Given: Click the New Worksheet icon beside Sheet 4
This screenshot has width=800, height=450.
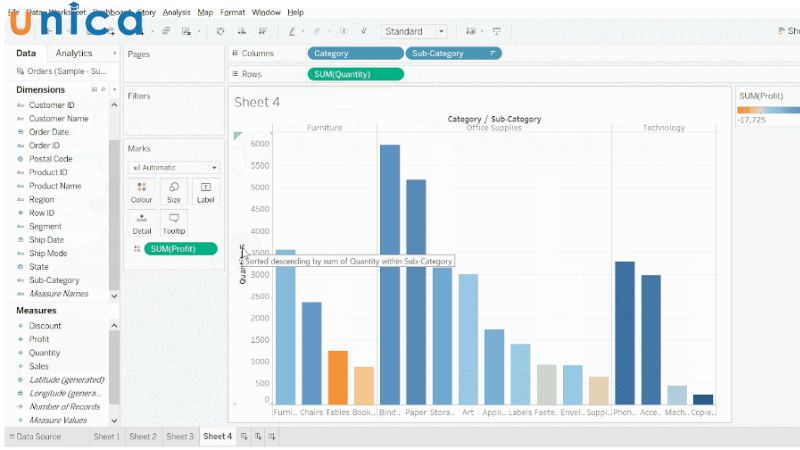Looking at the screenshot, I should point(246,437).
